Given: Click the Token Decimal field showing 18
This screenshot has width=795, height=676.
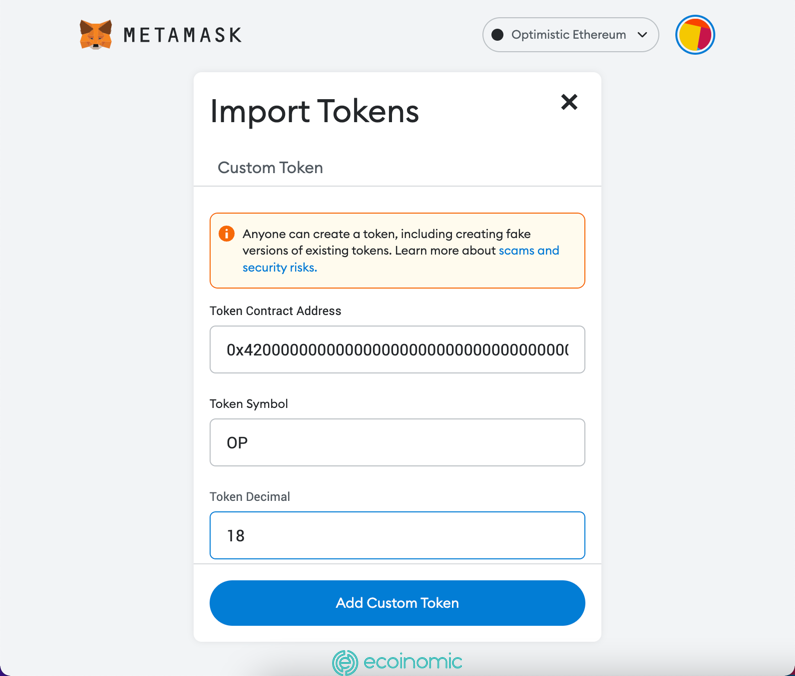Looking at the screenshot, I should click(397, 536).
